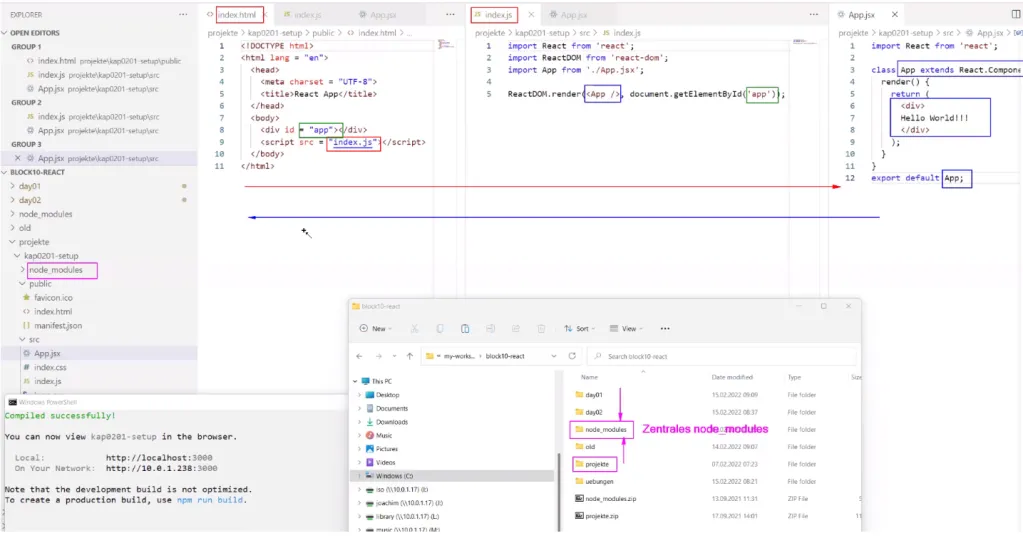The width and height of the screenshot is (1023, 538).
Task: Expand the old folder in VS Code tree
Action: [x=12, y=228]
